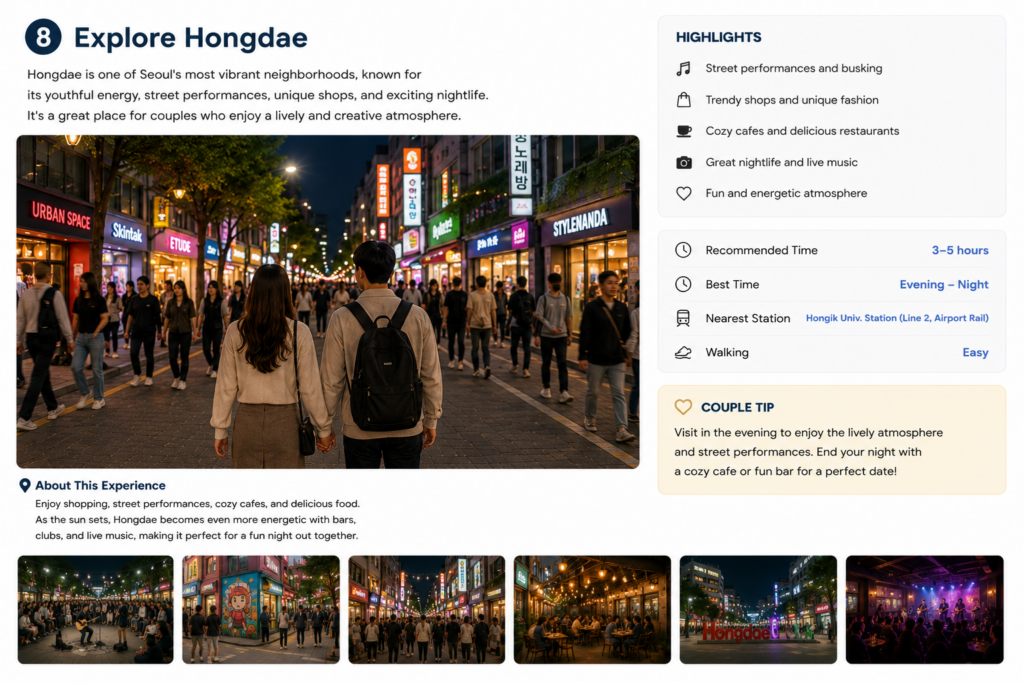
Task: Open the purple live music club thumbnail
Action: click(925, 610)
